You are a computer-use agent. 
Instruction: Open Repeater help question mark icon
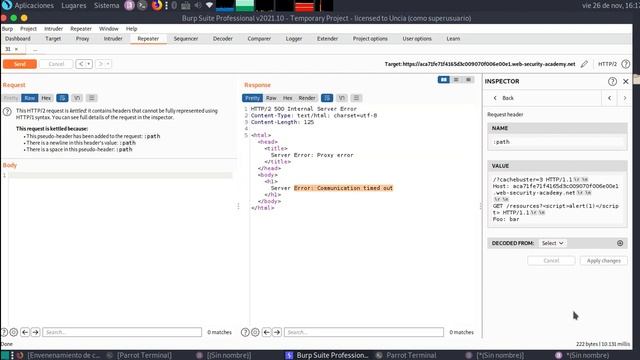626,64
